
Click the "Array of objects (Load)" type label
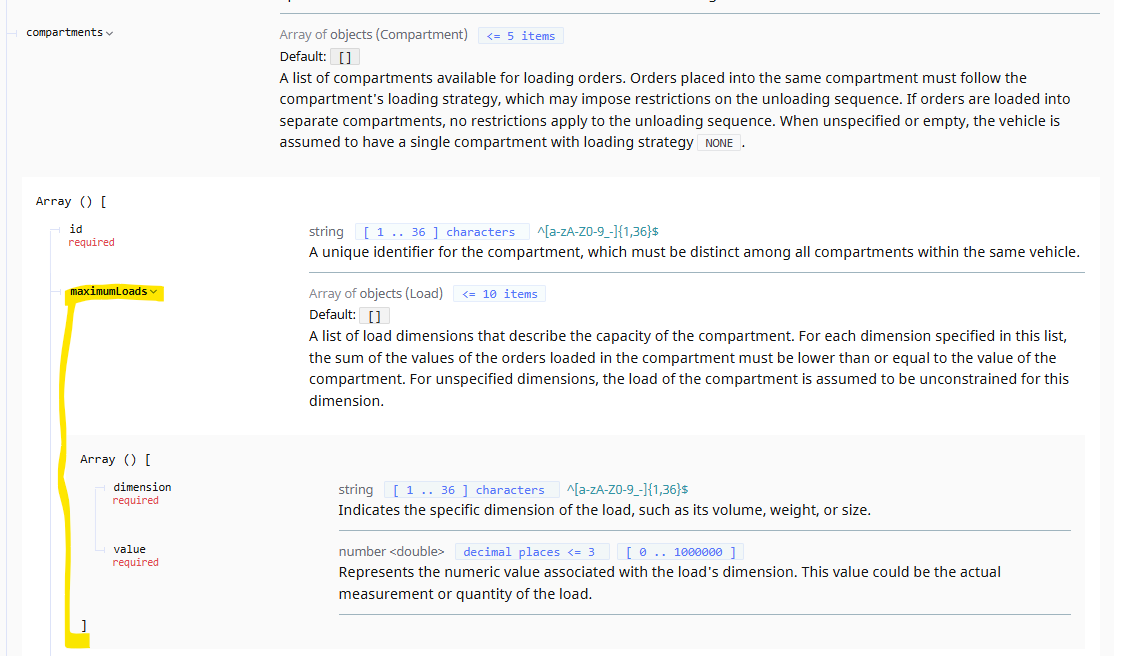376,293
